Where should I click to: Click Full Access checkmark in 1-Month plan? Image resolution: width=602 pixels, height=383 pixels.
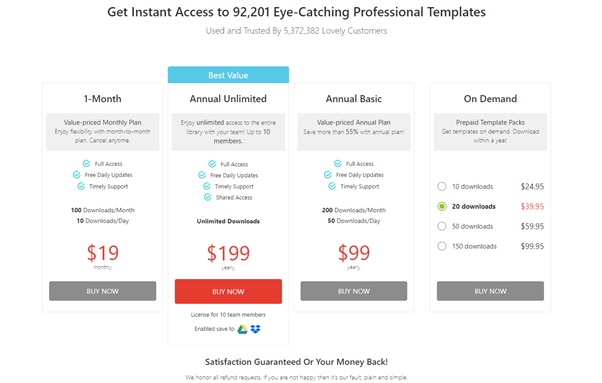(x=86, y=163)
